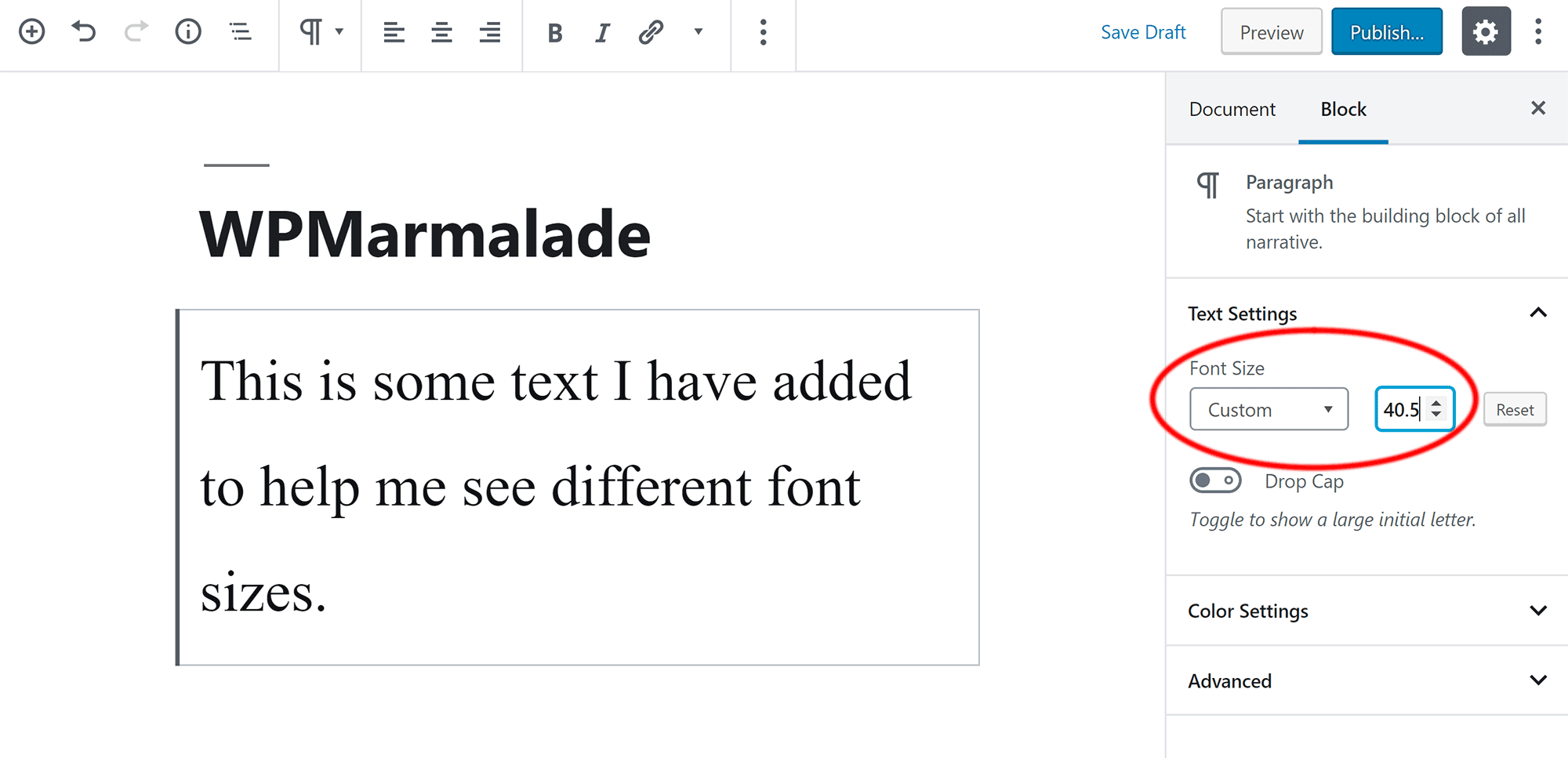Viewport: 1568px width, 758px height.
Task: Click the Publish button
Action: pos(1386,31)
